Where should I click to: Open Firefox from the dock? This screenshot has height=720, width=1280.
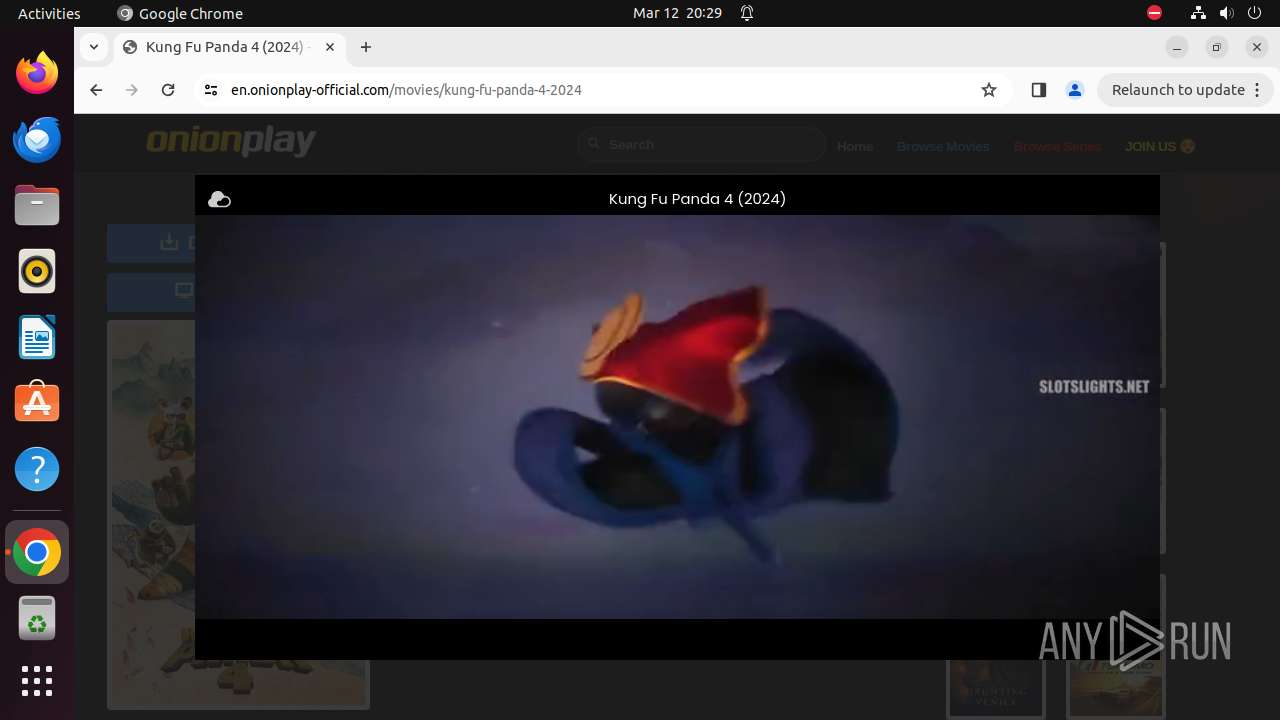click(x=37, y=73)
